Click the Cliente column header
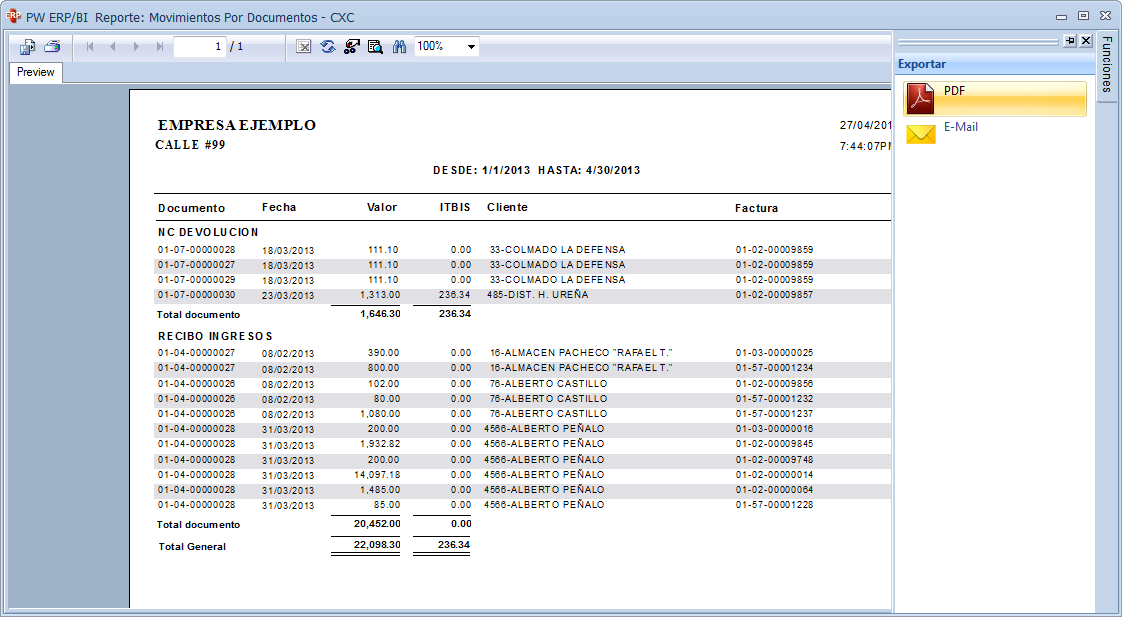 (507, 207)
